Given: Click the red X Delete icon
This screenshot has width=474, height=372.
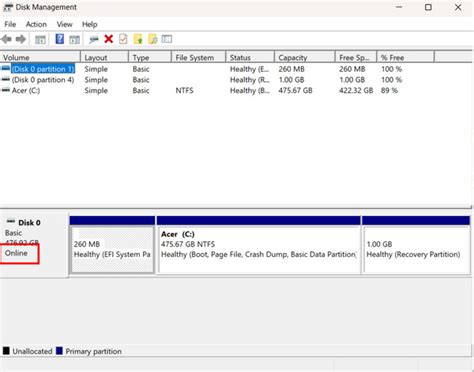Looking at the screenshot, I should (x=109, y=39).
